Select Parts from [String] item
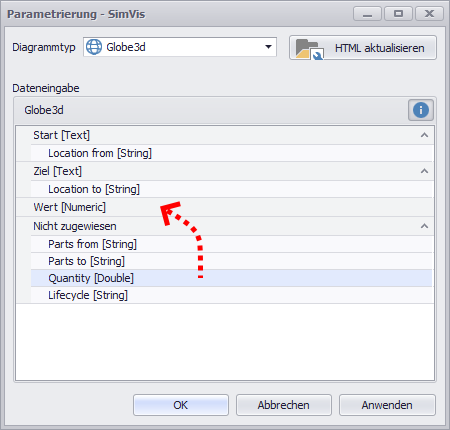The height and width of the screenshot is (430, 450). [x=232, y=244]
